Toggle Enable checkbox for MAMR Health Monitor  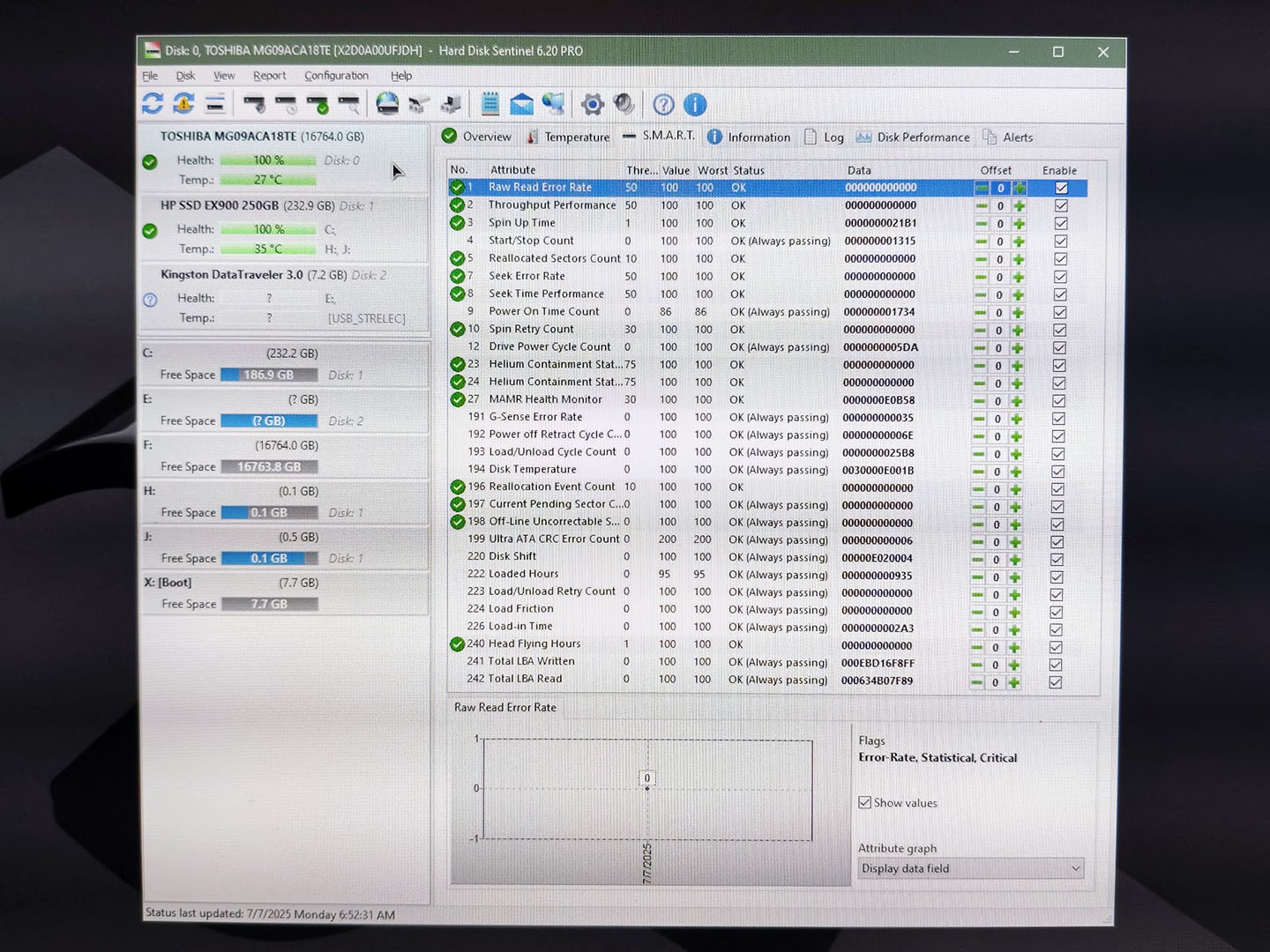pyautogui.click(x=1059, y=401)
